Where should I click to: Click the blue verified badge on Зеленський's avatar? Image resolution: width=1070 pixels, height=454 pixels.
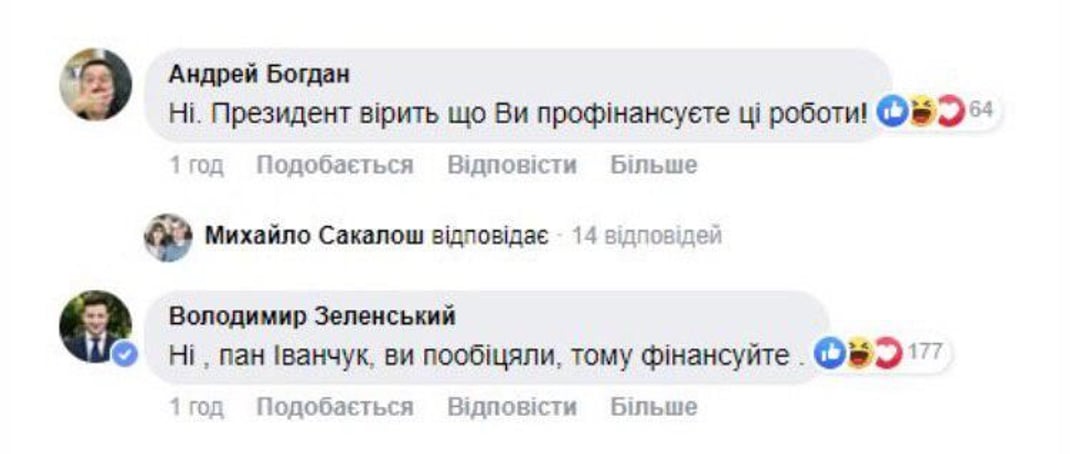click(x=124, y=355)
